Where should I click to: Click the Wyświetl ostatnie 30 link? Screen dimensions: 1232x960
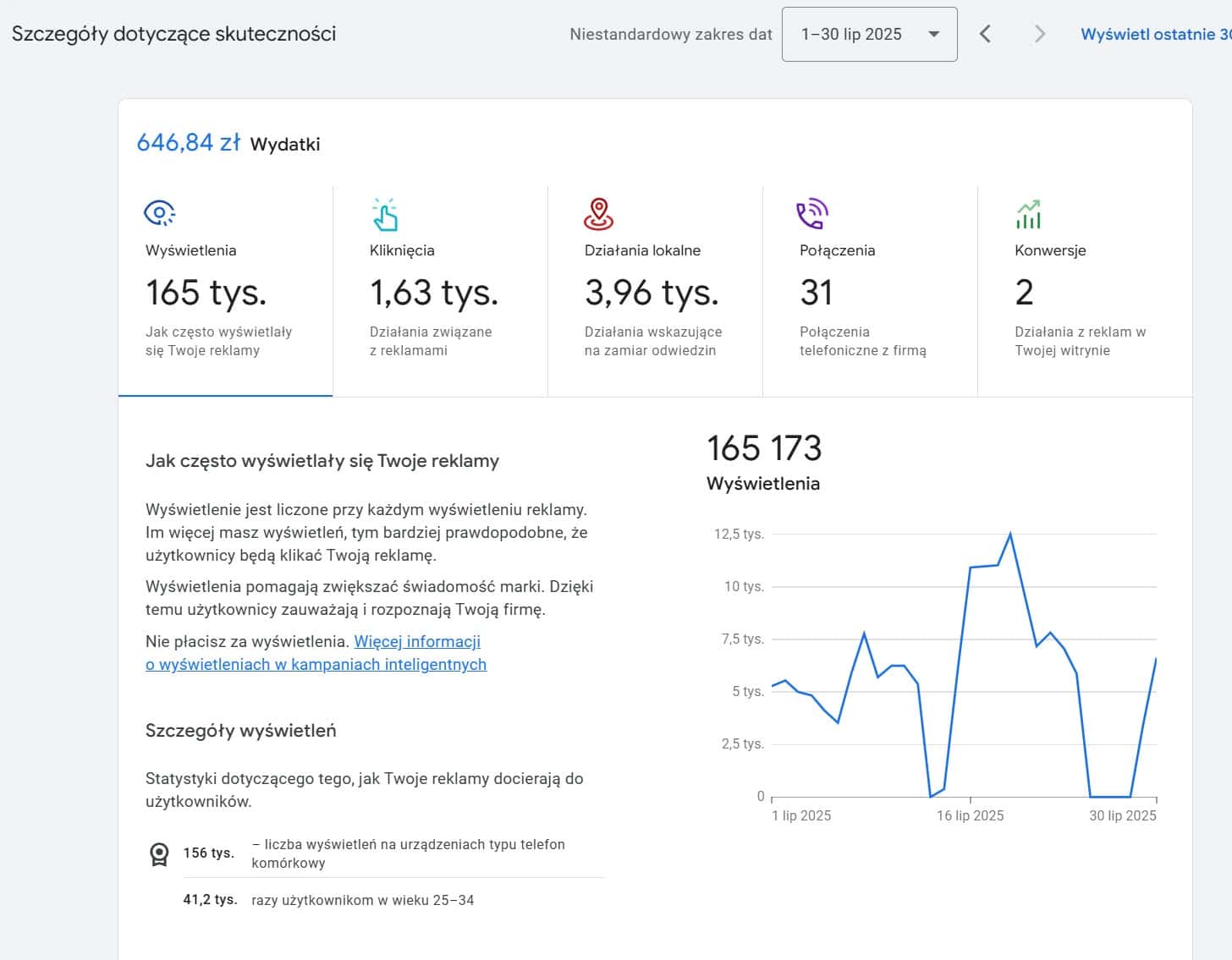[x=1155, y=35]
